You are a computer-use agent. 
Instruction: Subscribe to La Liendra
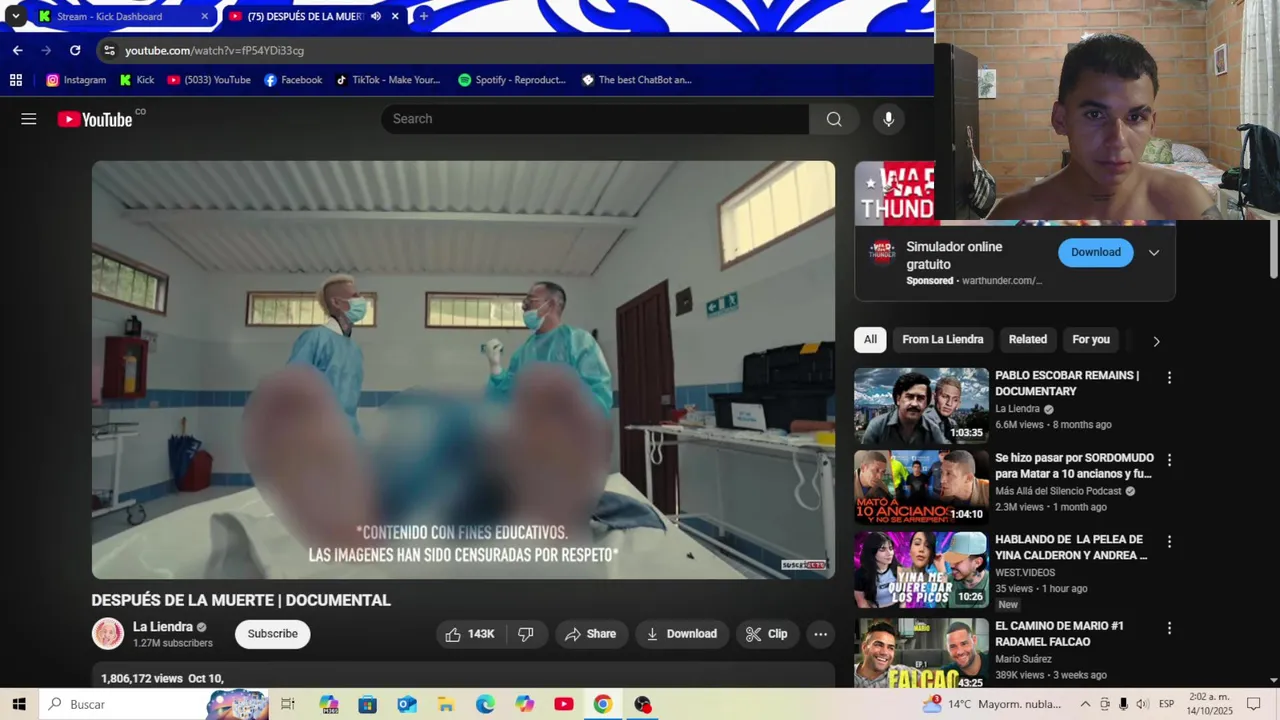tap(273, 634)
